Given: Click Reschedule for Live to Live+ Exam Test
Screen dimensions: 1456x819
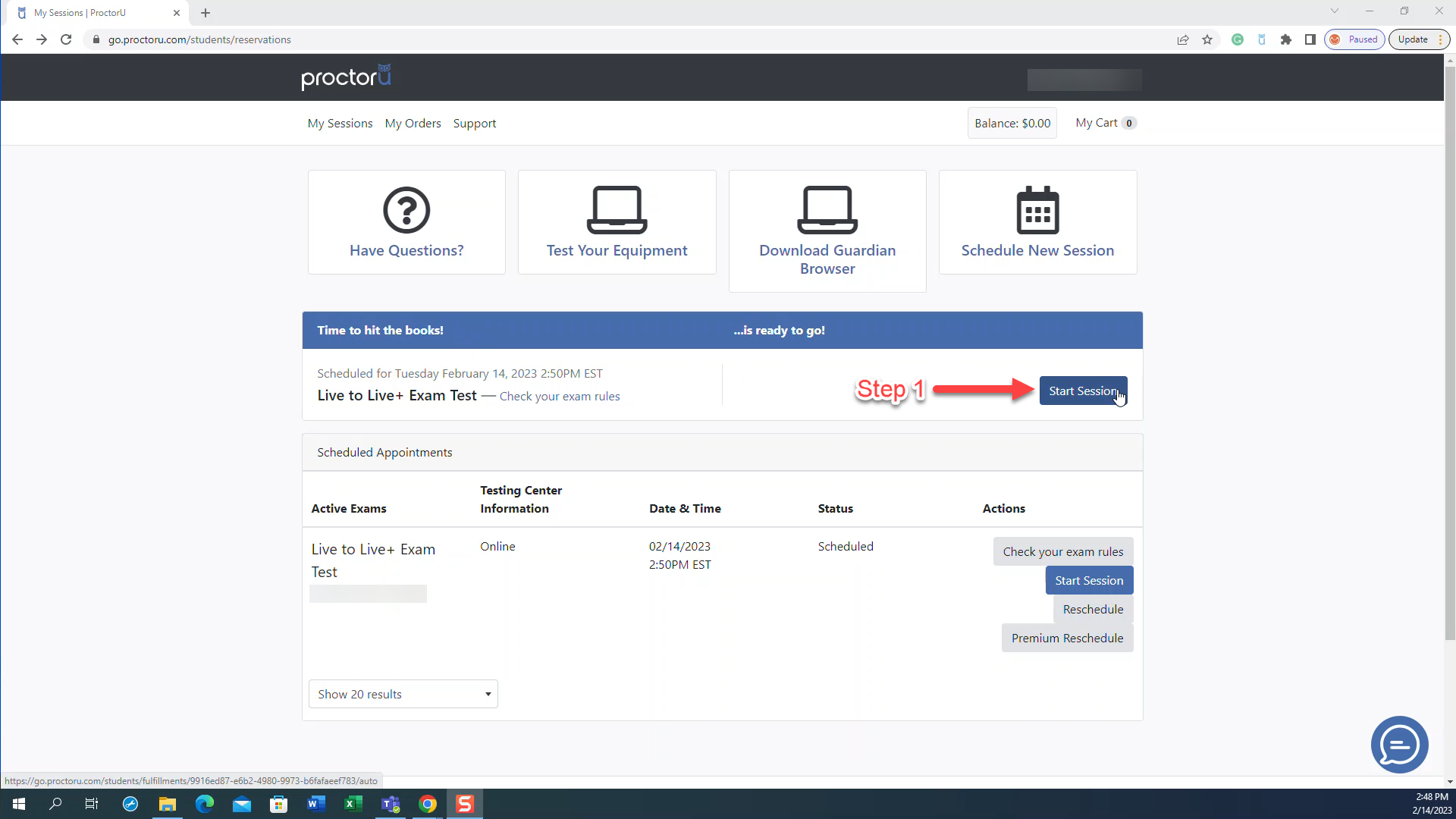Looking at the screenshot, I should (x=1093, y=608).
